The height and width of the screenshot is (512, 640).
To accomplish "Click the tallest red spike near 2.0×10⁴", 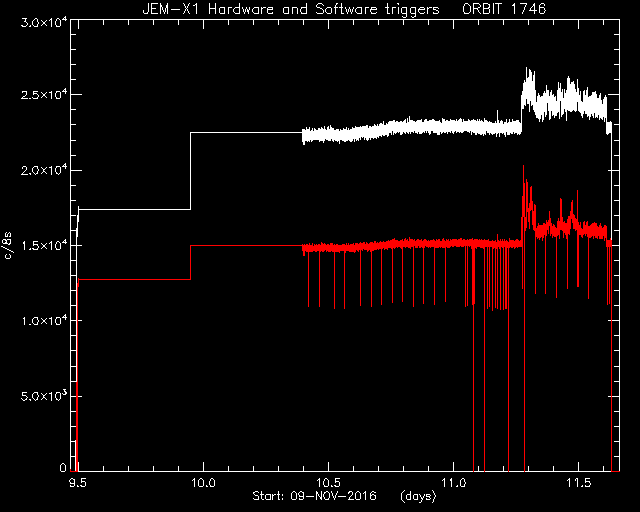I will click(523, 171).
